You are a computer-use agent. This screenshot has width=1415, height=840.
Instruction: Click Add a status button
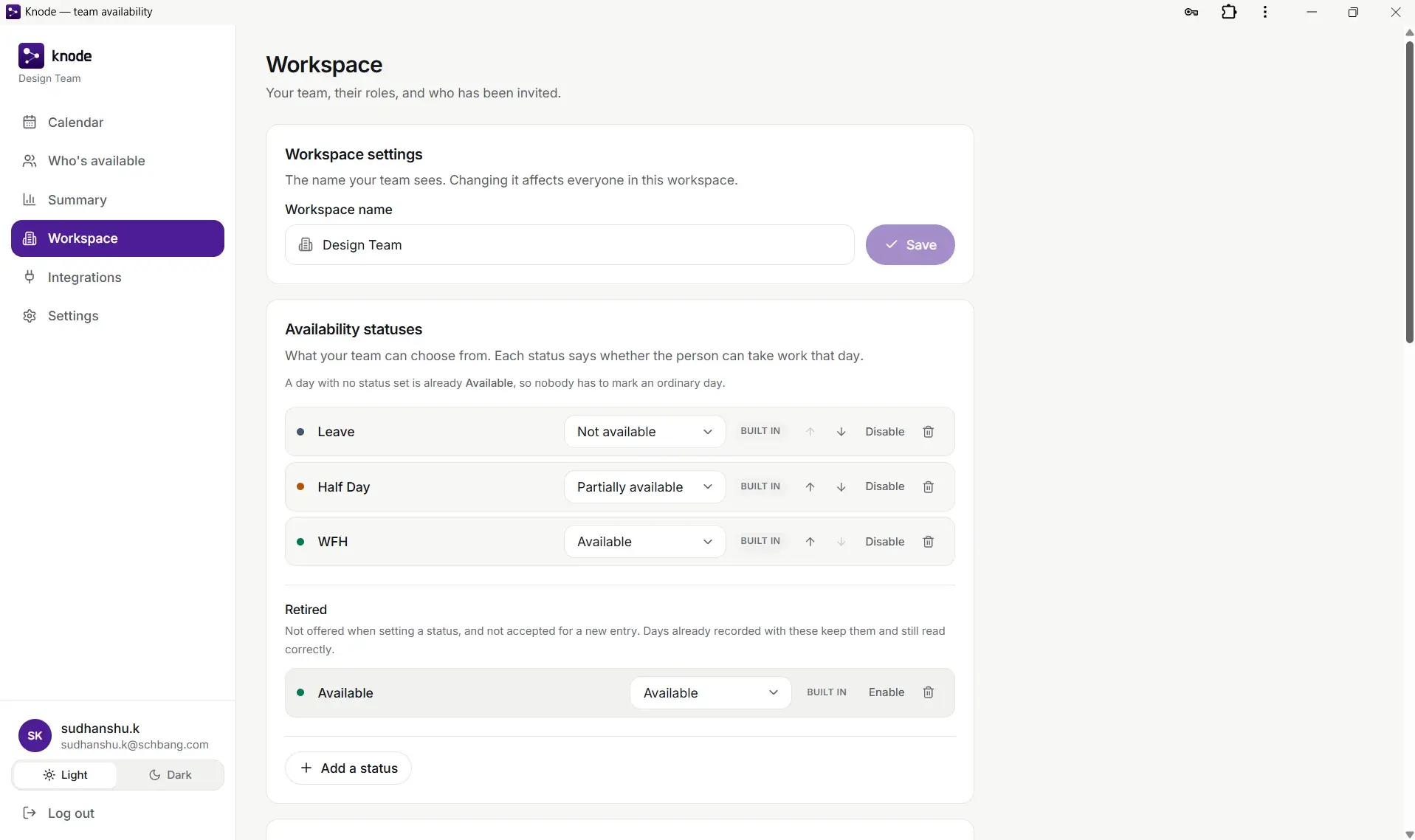(348, 768)
